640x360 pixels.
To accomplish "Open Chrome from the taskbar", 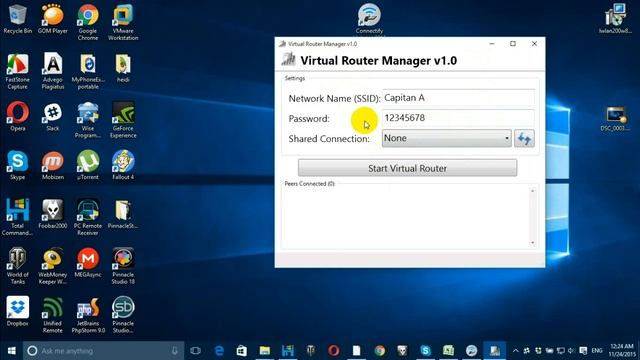I will click(x=380, y=351).
